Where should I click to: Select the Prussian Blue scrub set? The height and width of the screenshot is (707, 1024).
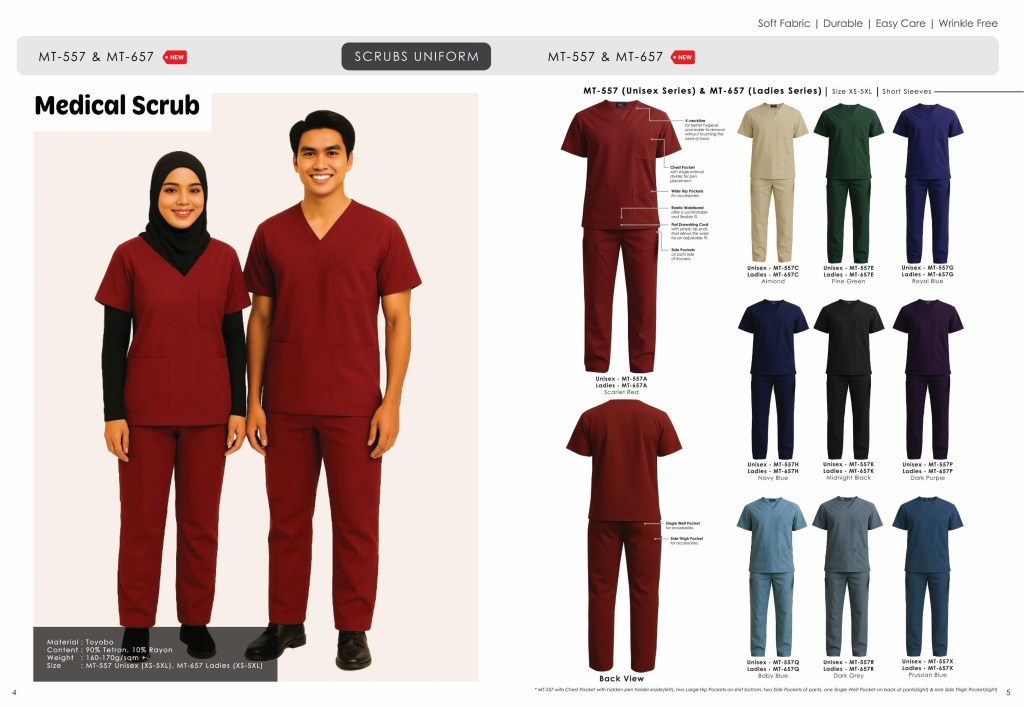click(x=927, y=576)
